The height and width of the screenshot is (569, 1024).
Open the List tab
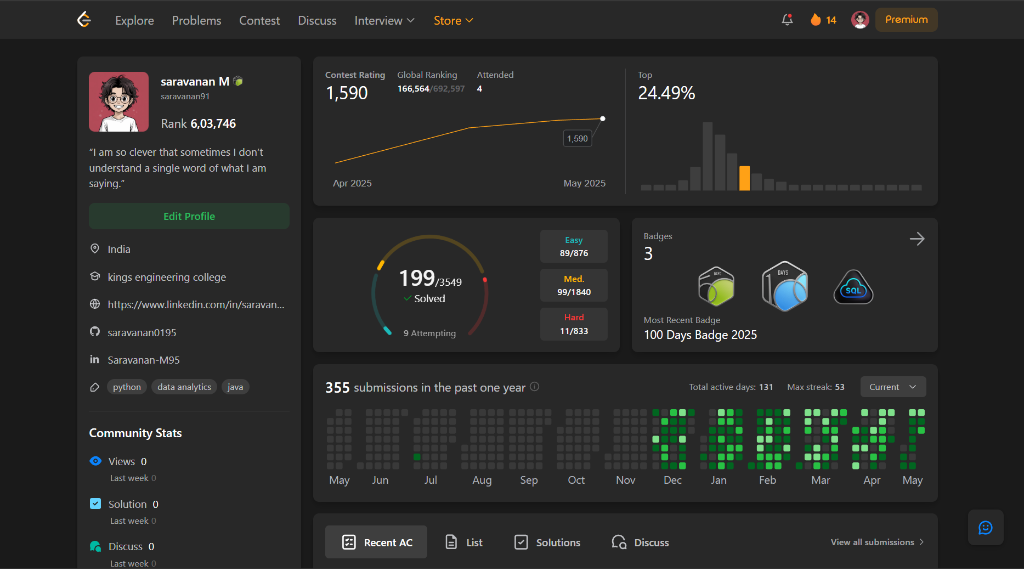pos(464,542)
